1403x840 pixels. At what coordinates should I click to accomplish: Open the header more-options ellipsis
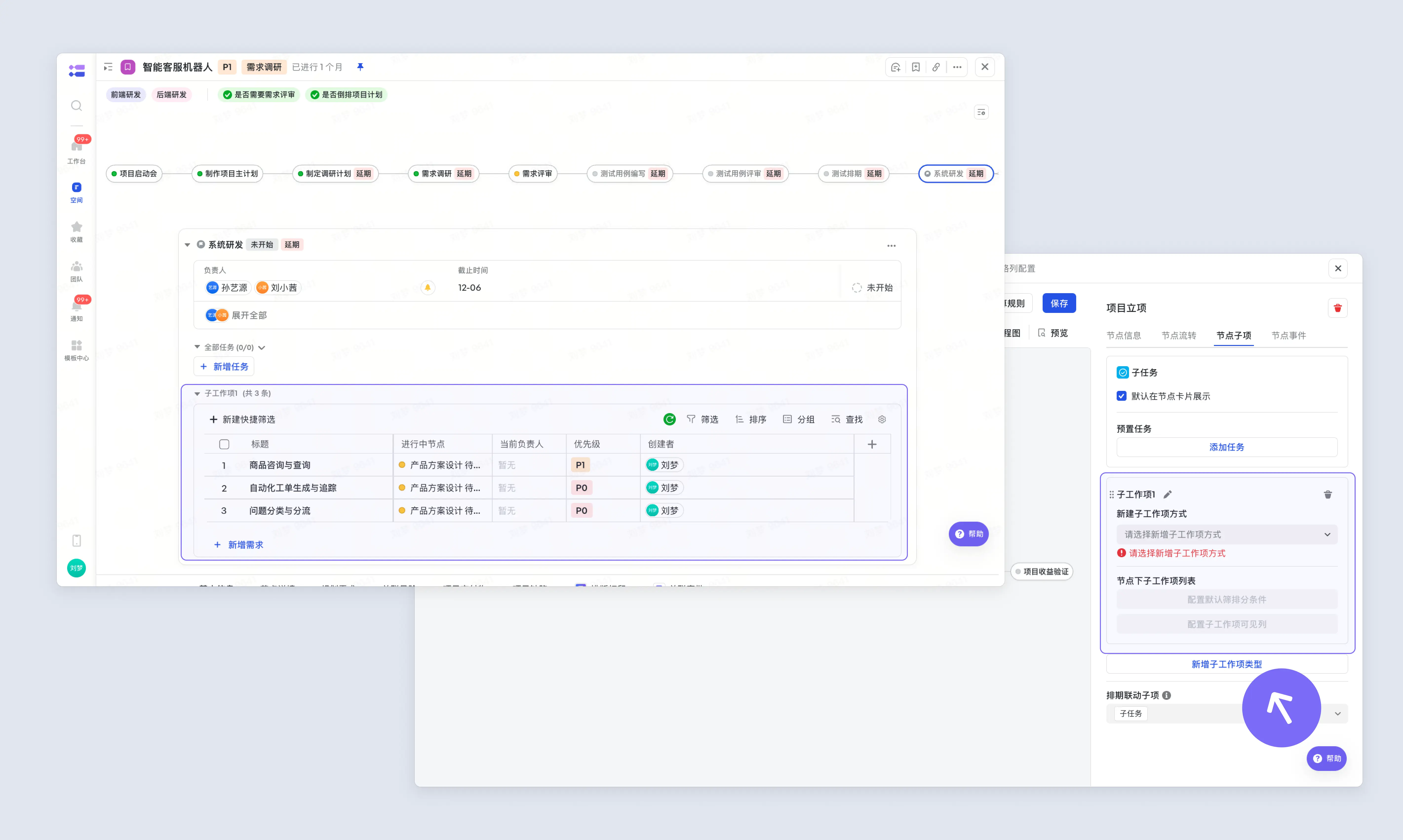[x=957, y=67]
